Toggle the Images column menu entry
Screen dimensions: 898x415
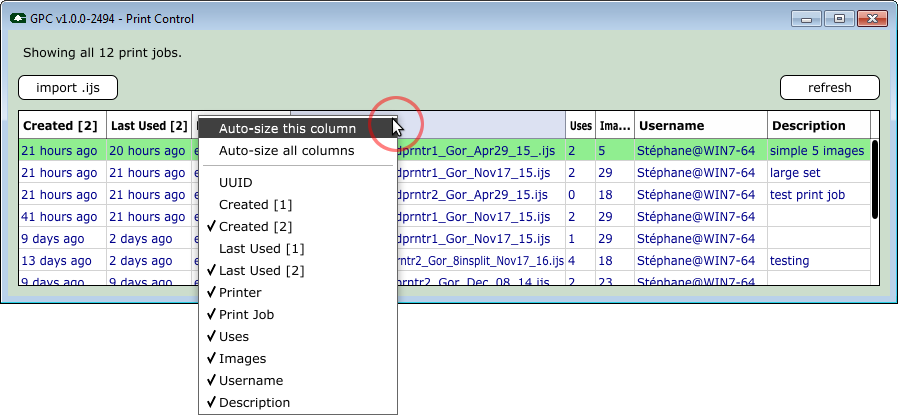point(243,359)
